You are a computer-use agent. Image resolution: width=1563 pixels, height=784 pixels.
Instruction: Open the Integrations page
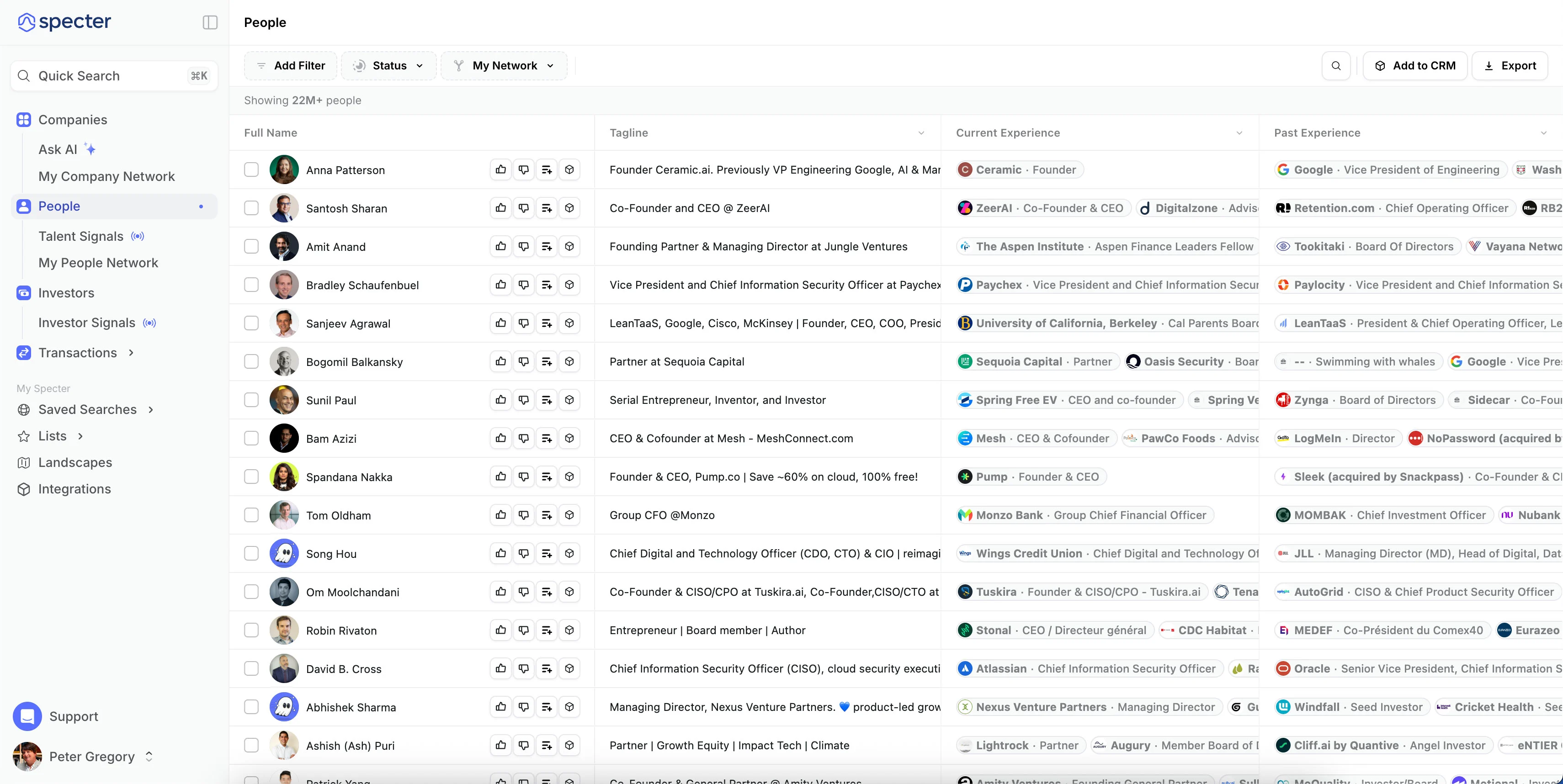pos(74,489)
